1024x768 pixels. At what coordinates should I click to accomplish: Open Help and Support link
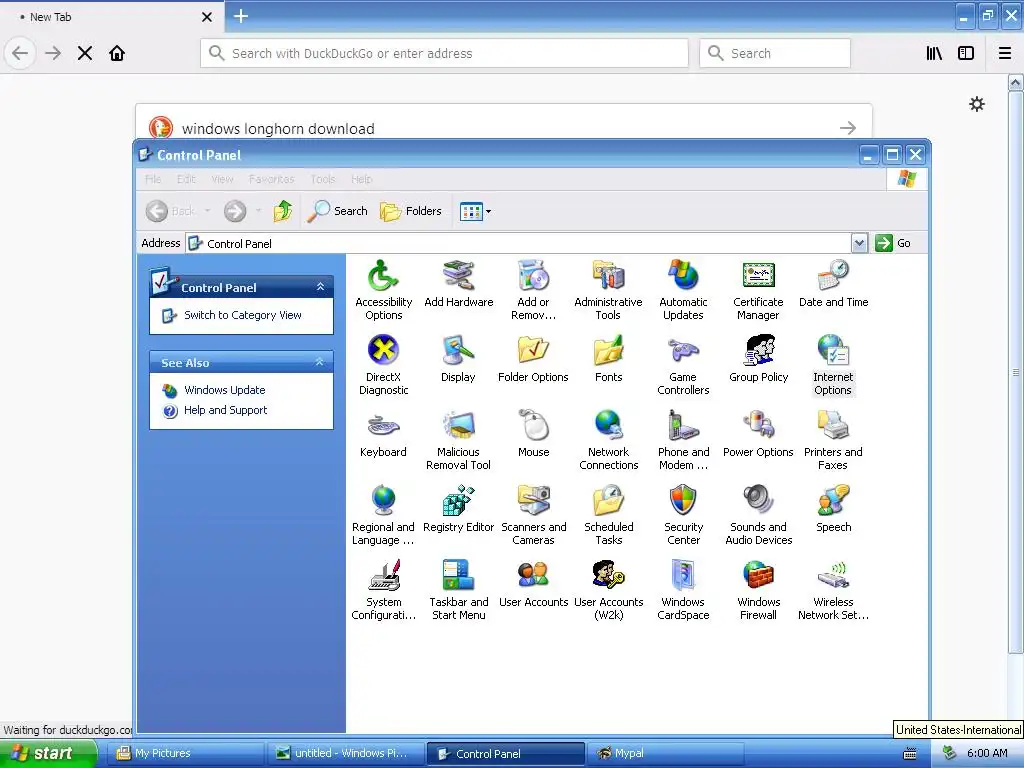(x=225, y=410)
